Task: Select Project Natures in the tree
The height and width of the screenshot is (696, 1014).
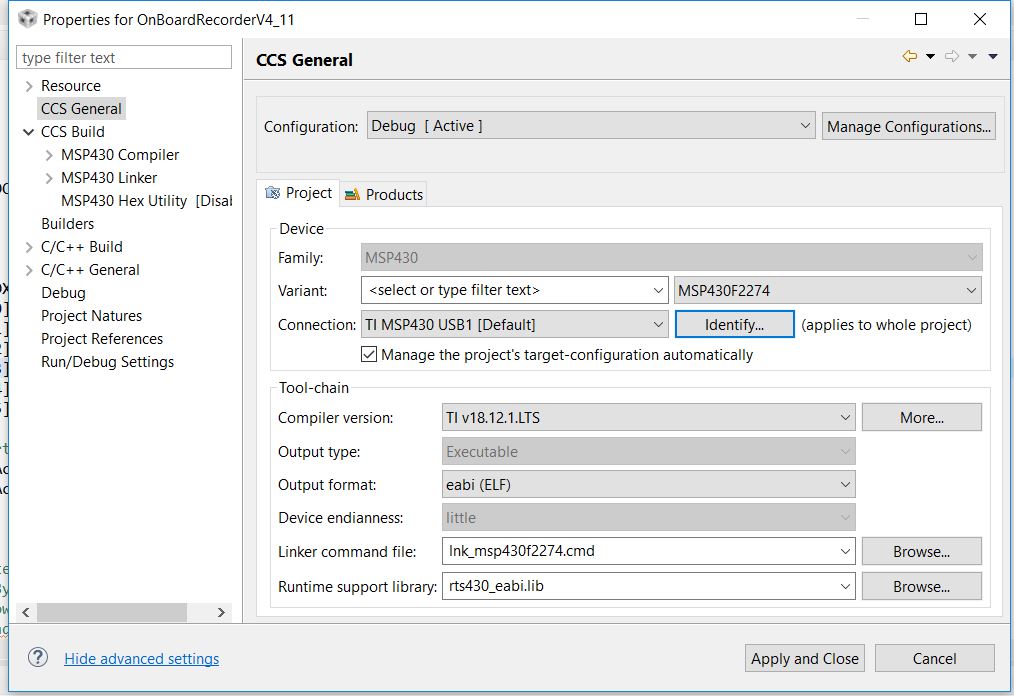Action: click(x=91, y=316)
